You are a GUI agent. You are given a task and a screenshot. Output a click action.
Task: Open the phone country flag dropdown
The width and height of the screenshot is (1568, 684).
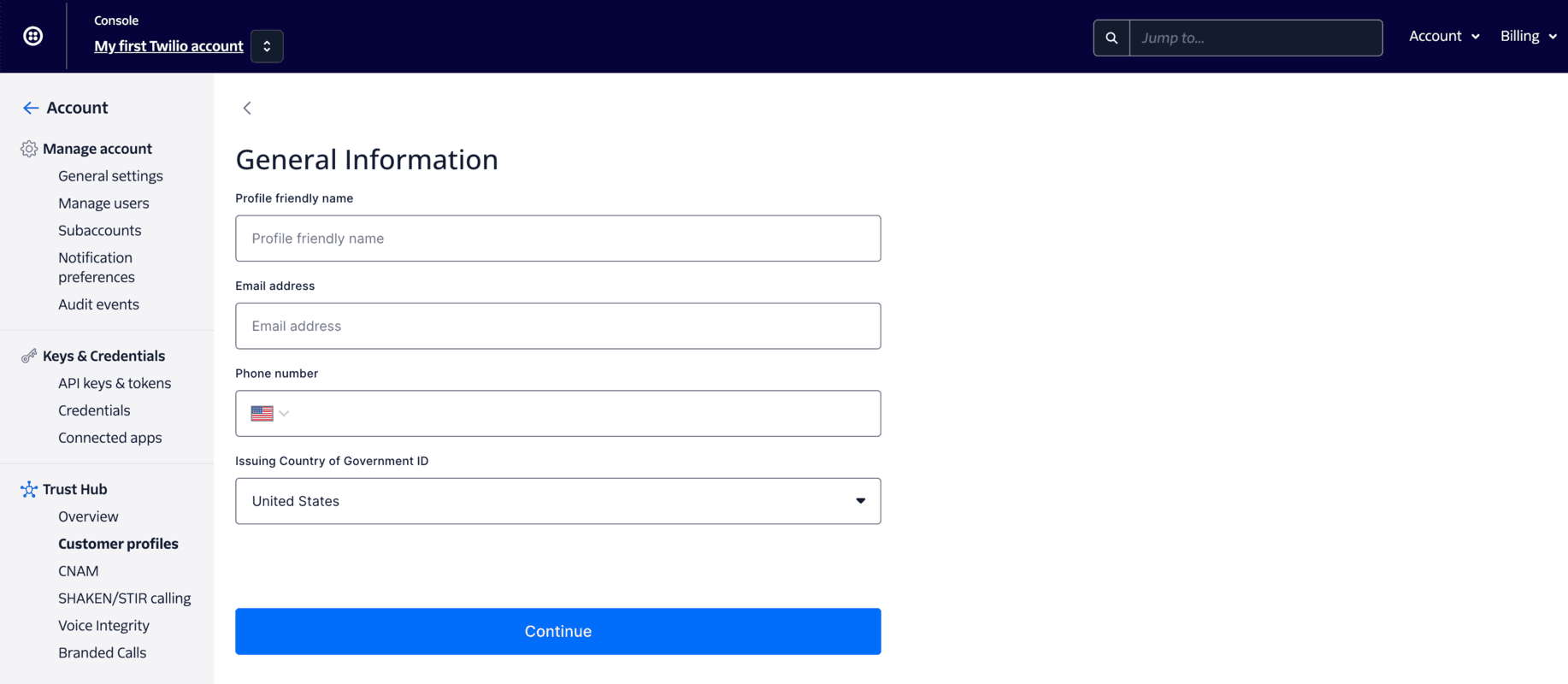(x=270, y=414)
